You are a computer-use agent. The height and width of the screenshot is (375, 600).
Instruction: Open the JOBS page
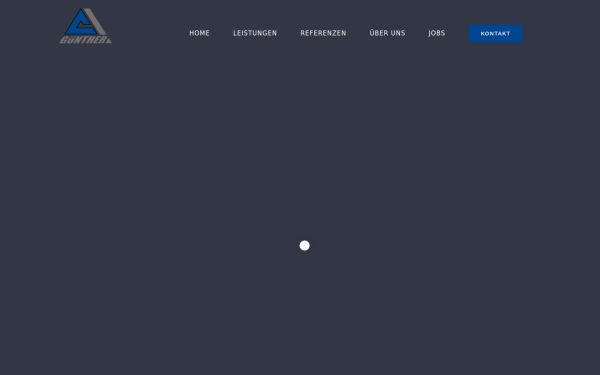437,33
